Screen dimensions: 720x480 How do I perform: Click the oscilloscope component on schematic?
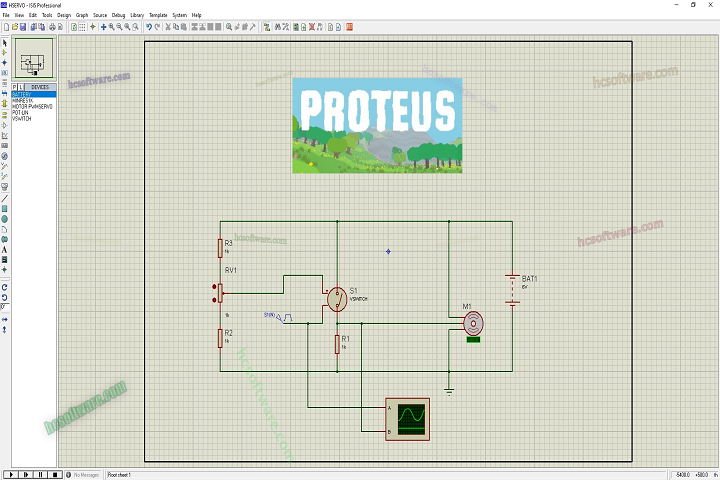click(x=407, y=419)
